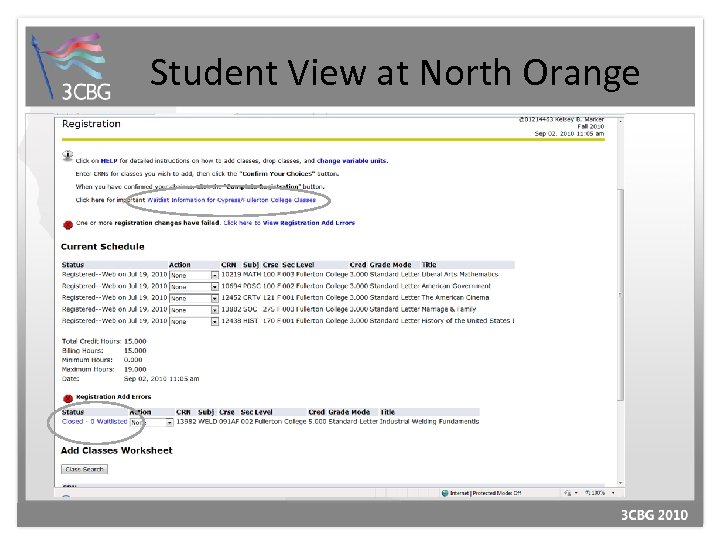This screenshot has height=540, width=720.
Task: Click the title American Government
Action: (x=456, y=286)
